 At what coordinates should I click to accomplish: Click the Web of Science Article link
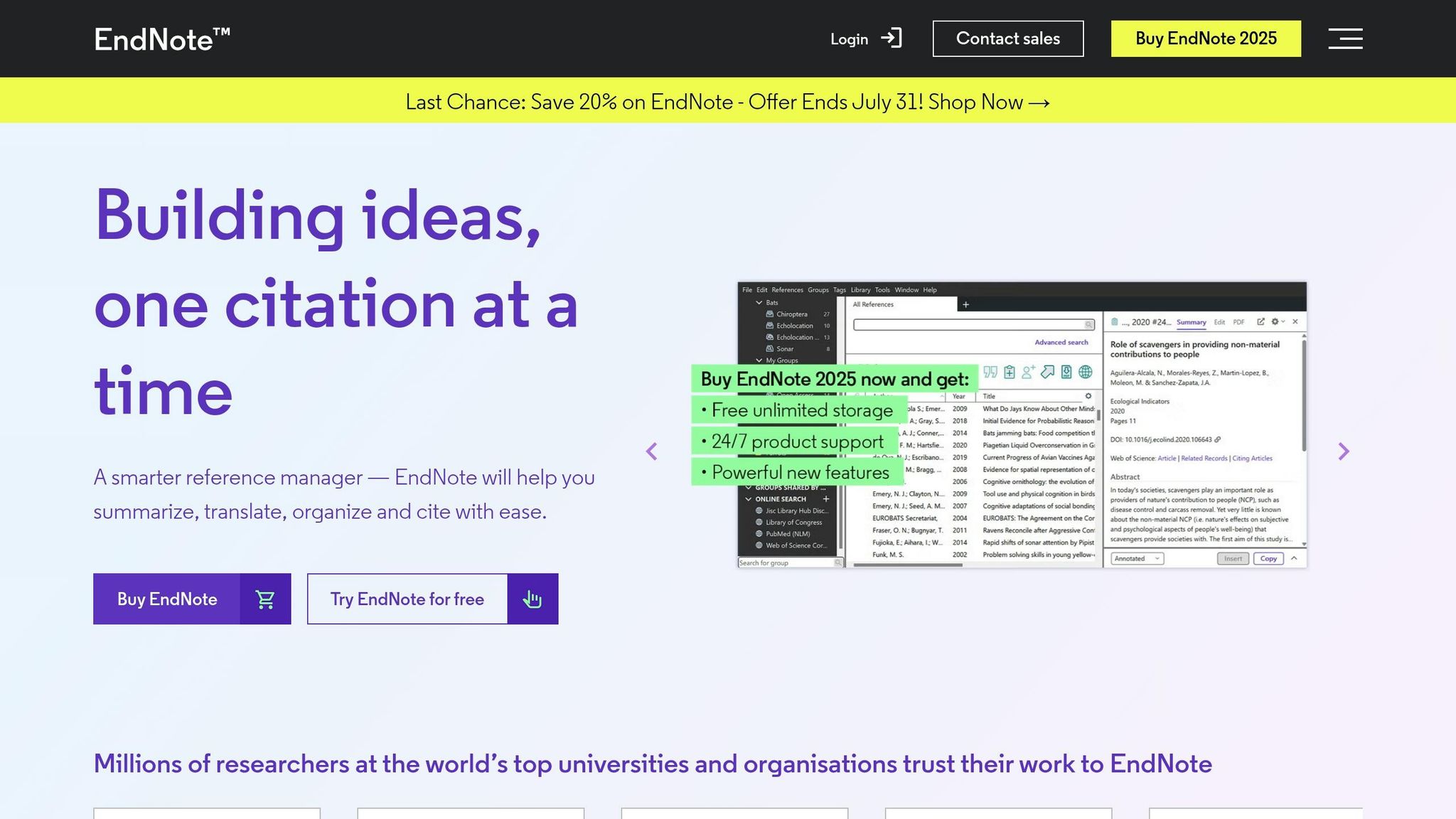1167,459
